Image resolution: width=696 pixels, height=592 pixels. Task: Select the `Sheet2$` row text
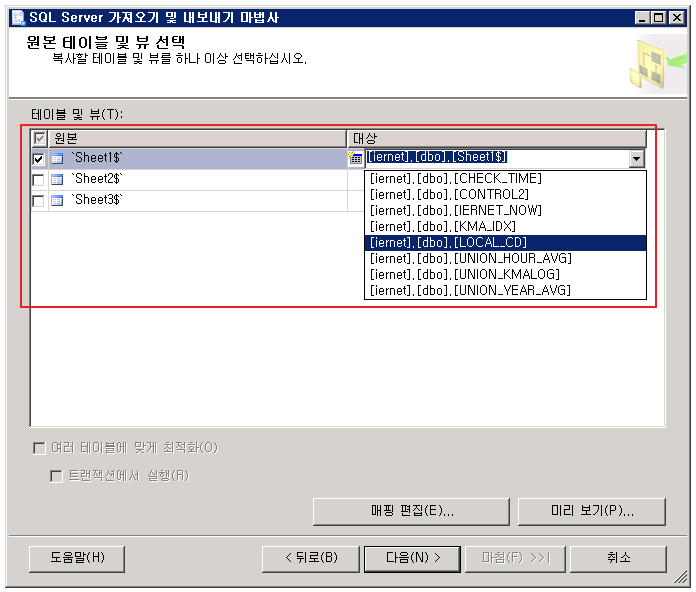96,179
